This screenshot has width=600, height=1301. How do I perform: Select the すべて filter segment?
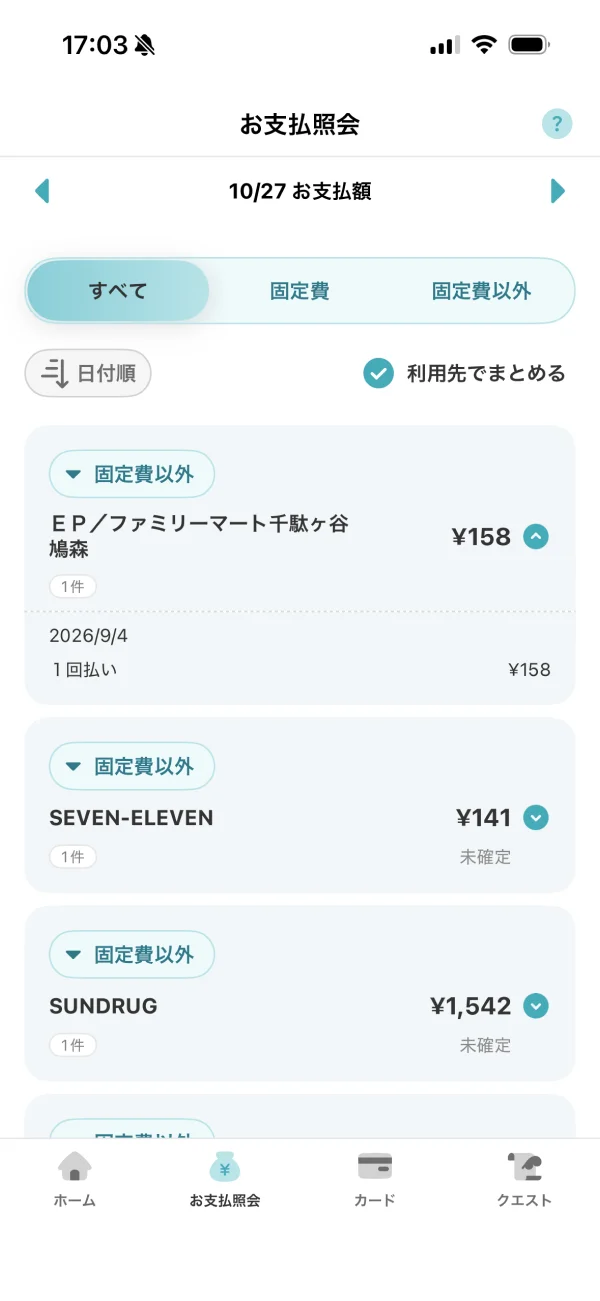tap(118, 291)
